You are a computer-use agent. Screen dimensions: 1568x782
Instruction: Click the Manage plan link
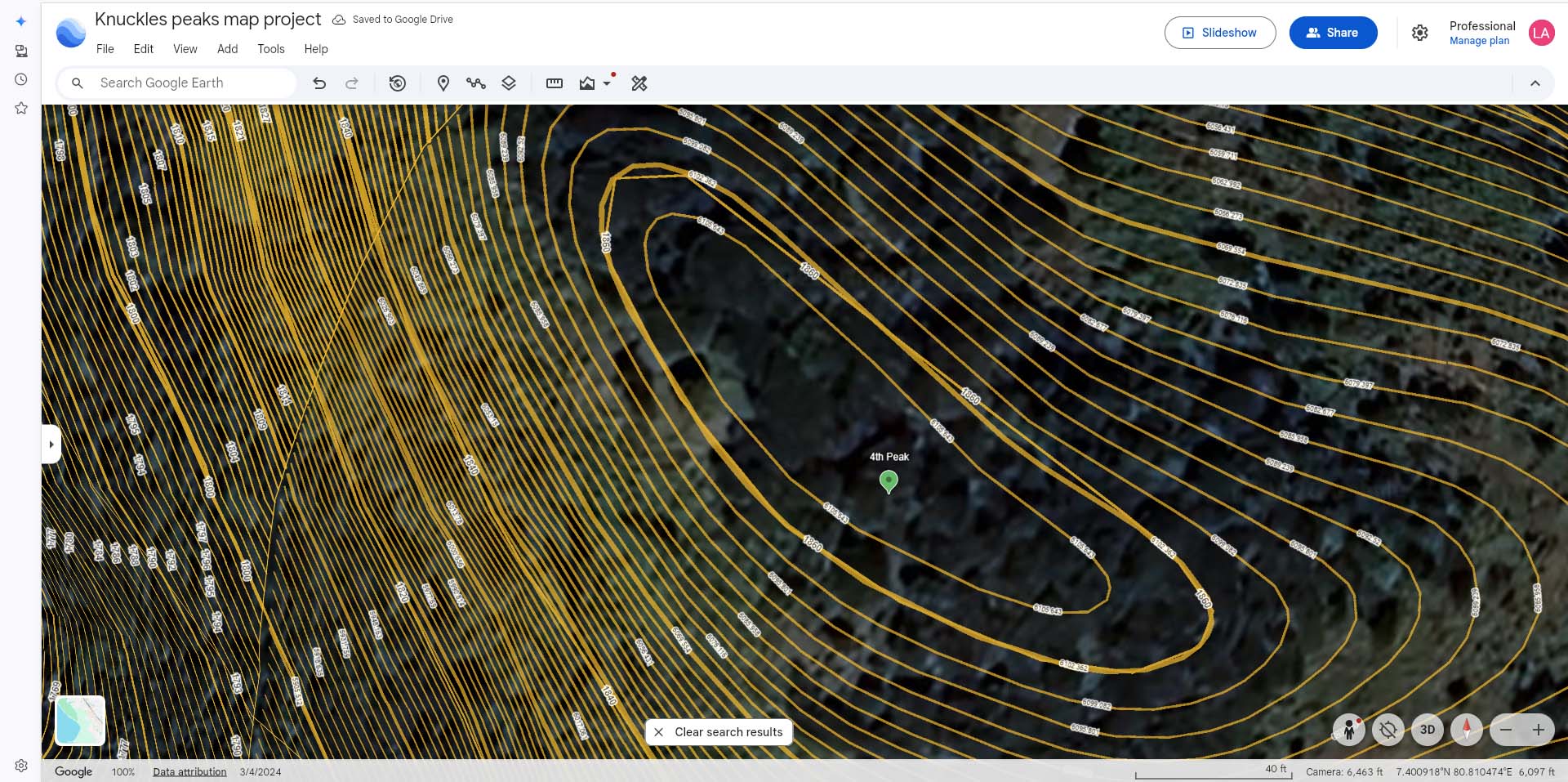(1479, 41)
